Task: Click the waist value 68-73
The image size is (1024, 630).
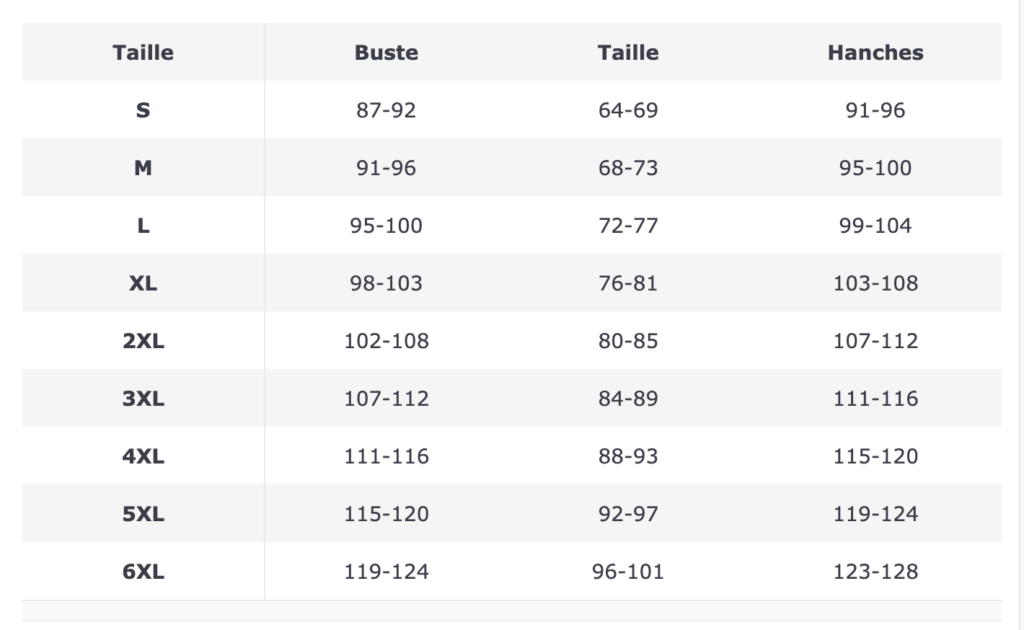Action: point(628,168)
